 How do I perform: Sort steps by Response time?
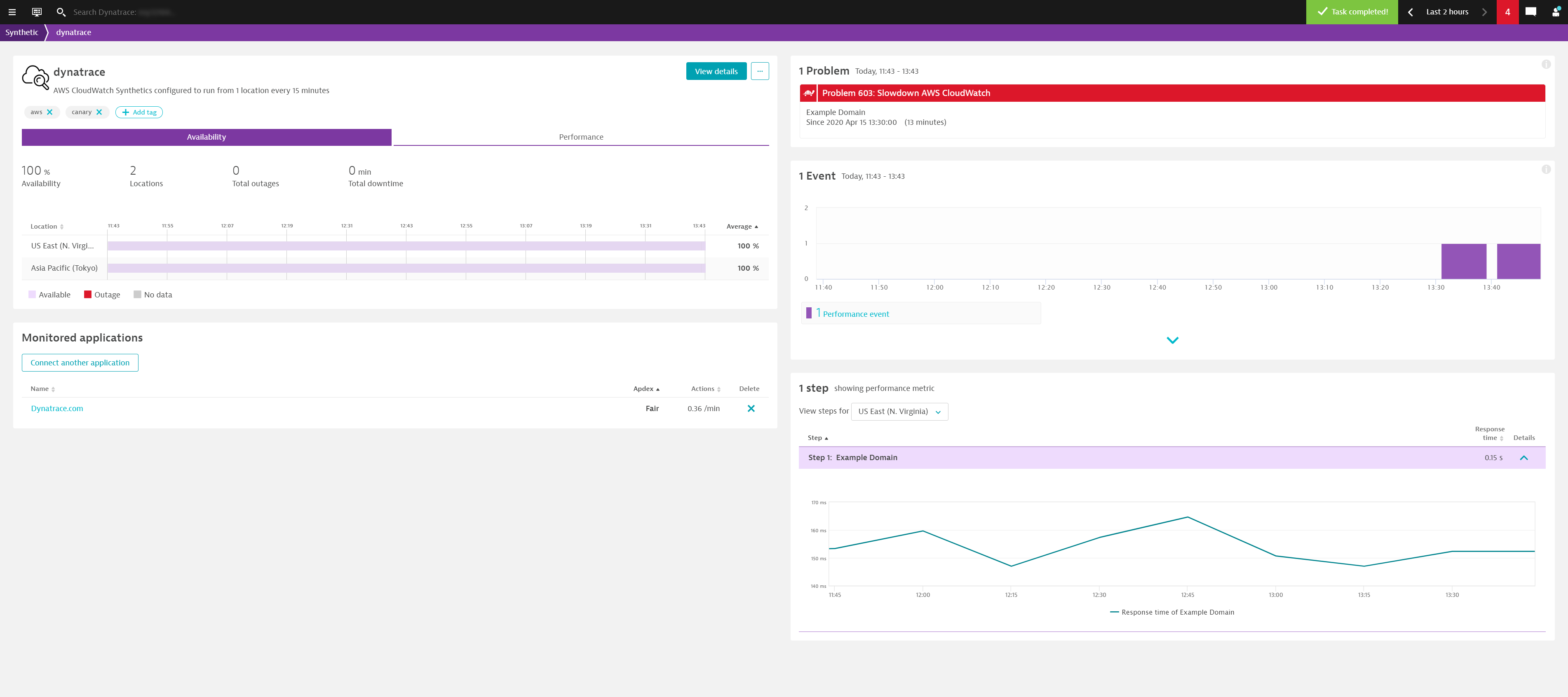pyautogui.click(x=1490, y=434)
